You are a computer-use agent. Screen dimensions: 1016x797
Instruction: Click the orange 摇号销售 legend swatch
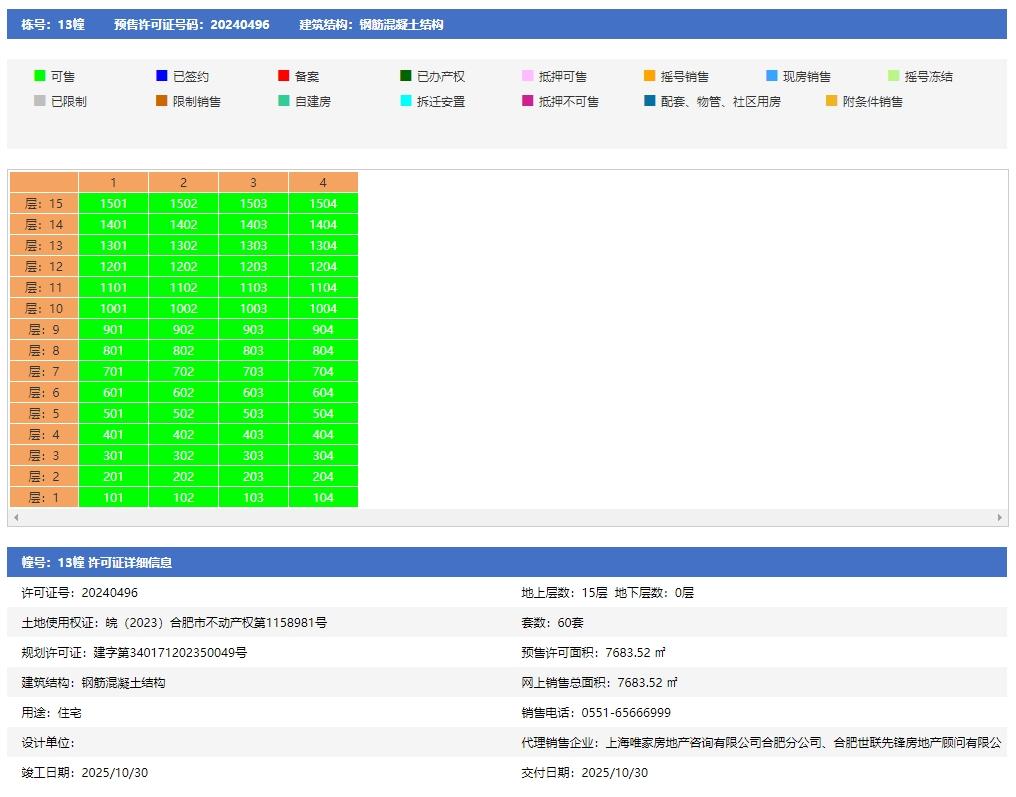click(649, 76)
